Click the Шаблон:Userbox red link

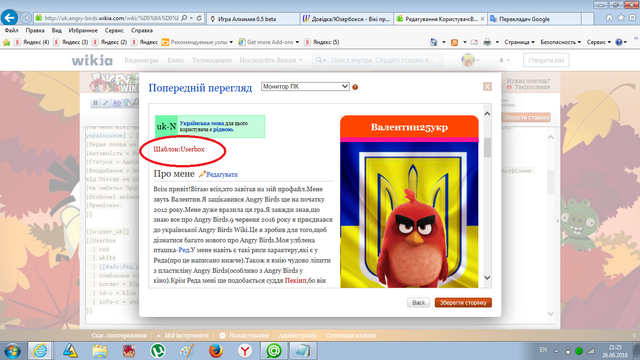coord(179,149)
